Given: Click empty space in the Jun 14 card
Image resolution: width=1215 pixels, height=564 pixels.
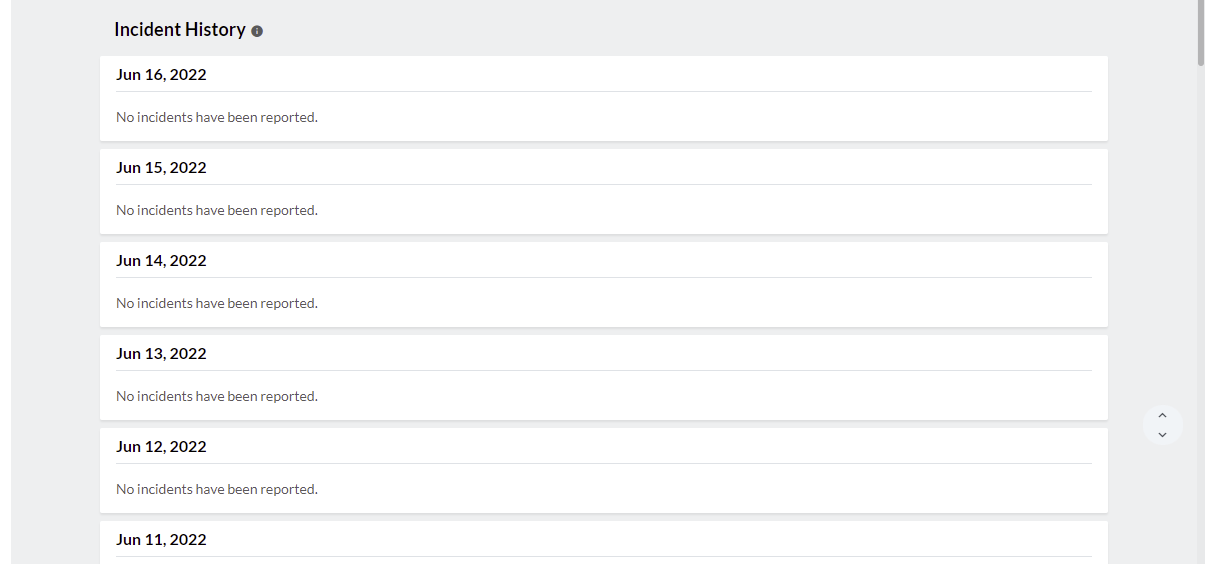Looking at the screenshot, I should 700,304.
